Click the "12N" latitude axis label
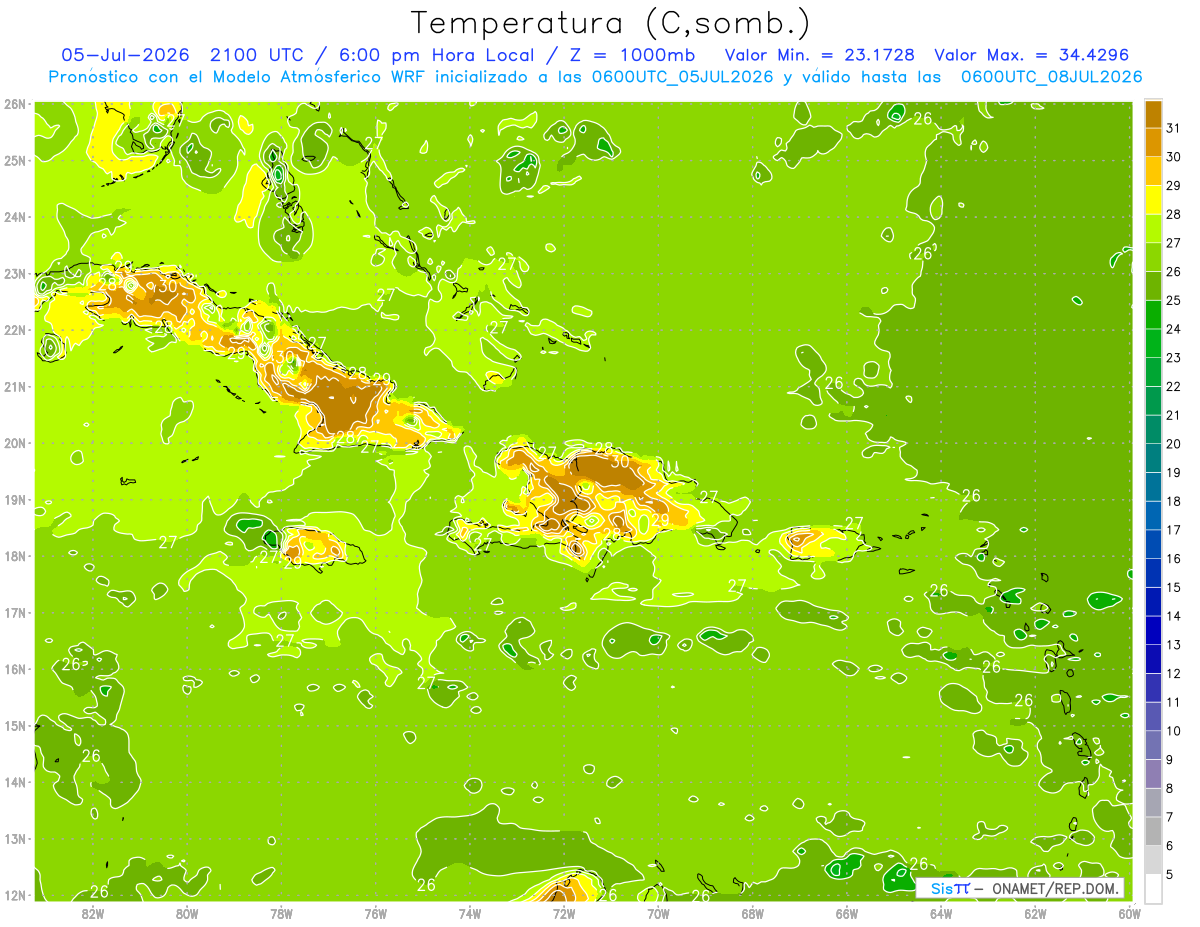This screenshot has width=1200, height=927. click(15, 895)
